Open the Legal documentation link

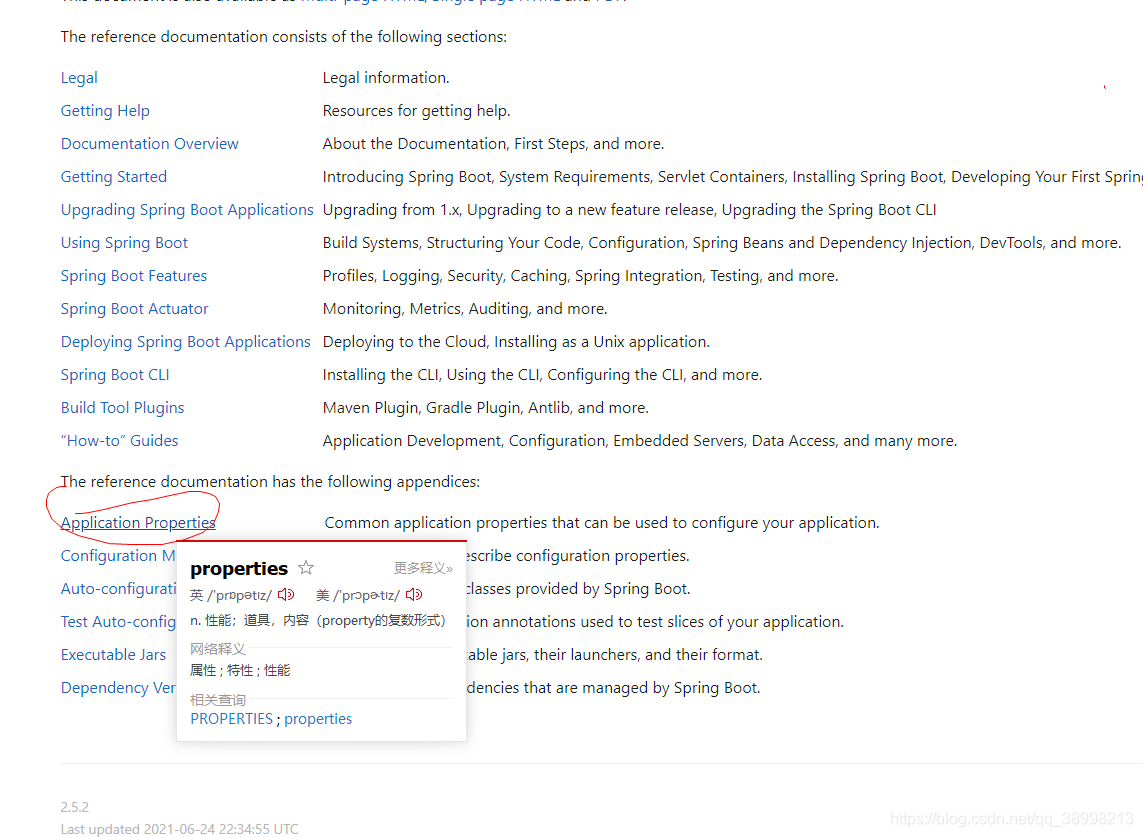point(79,78)
